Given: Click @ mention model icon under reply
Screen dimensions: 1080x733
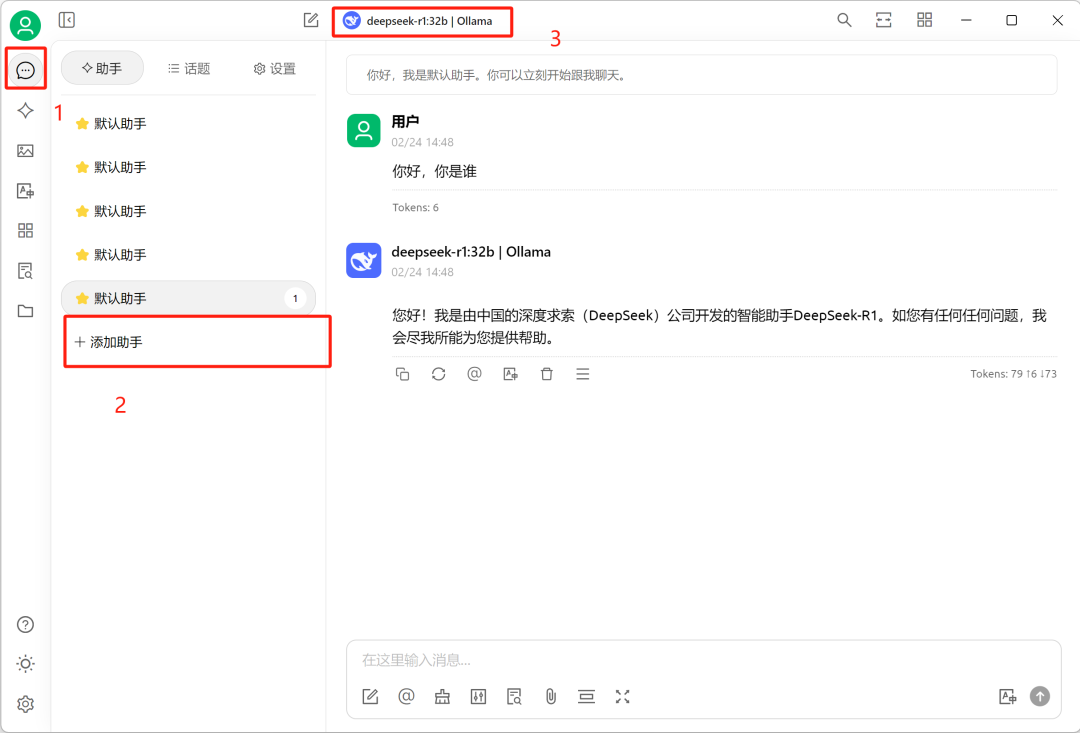Looking at the screenshot, I should click(475, 374).
